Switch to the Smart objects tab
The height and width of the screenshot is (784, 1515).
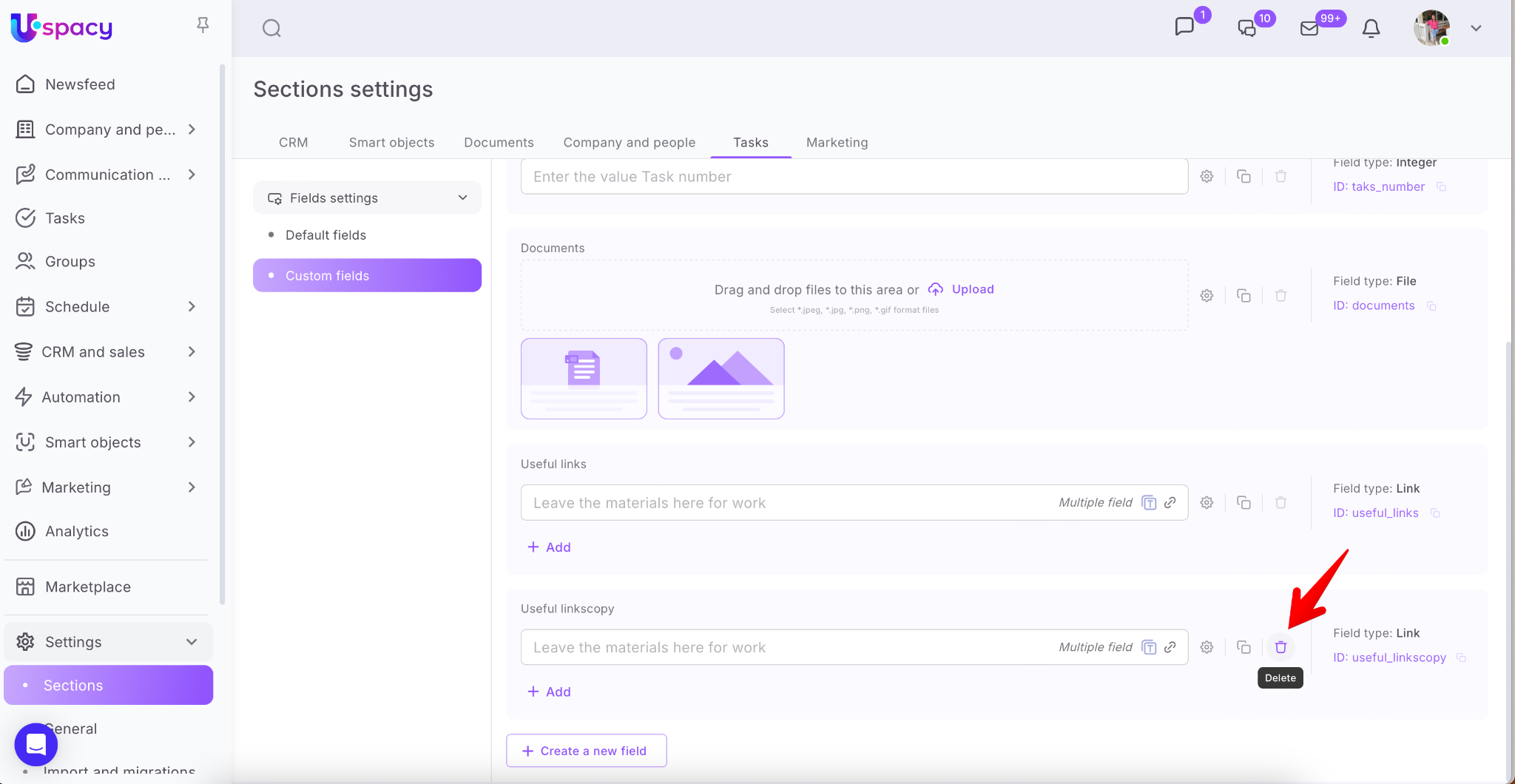click(x=391, y=142)
